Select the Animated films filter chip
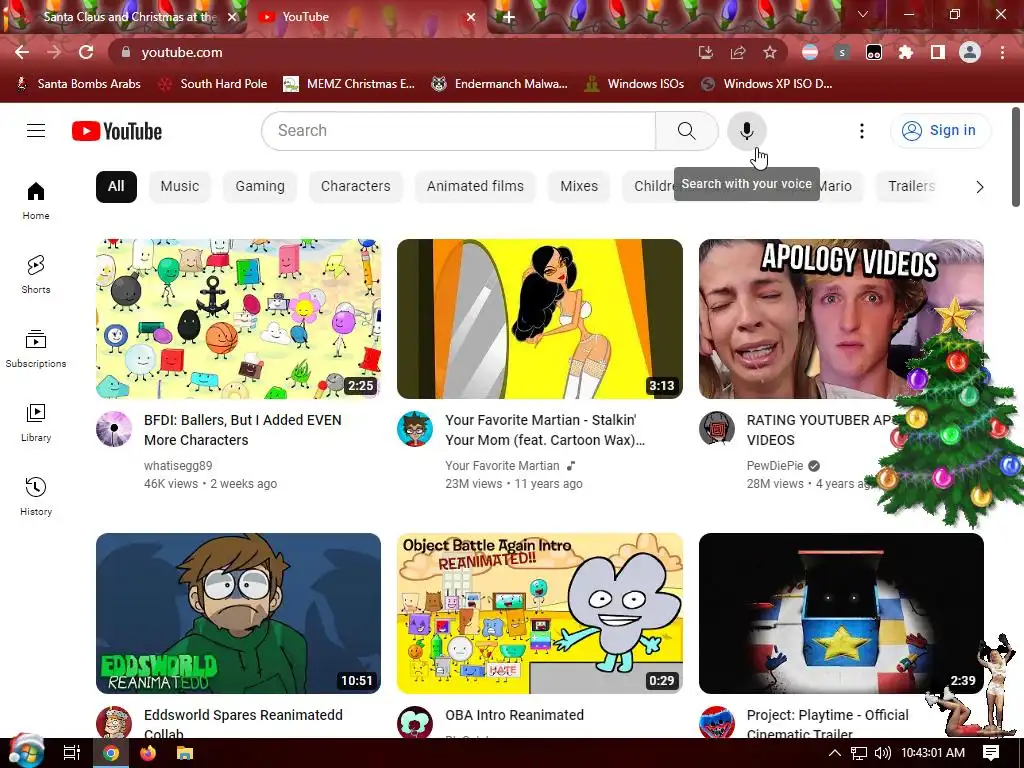1024x768 pixels. (x=475, y=187)
